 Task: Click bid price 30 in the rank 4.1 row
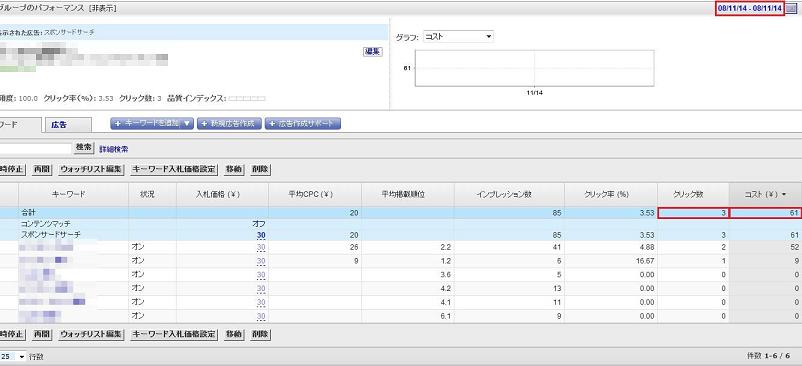(261, 303)
